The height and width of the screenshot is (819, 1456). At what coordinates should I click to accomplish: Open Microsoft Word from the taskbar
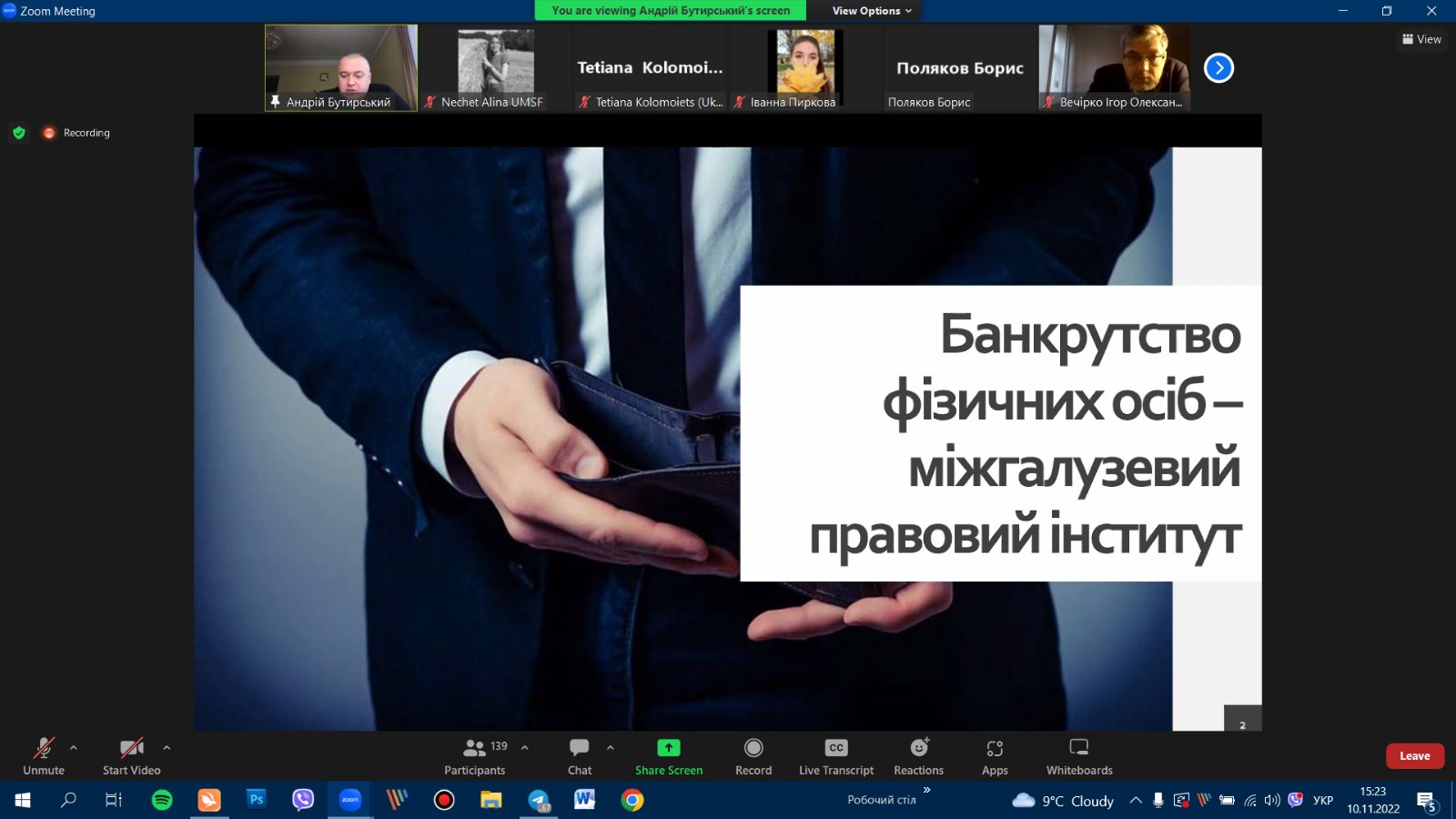584,800
